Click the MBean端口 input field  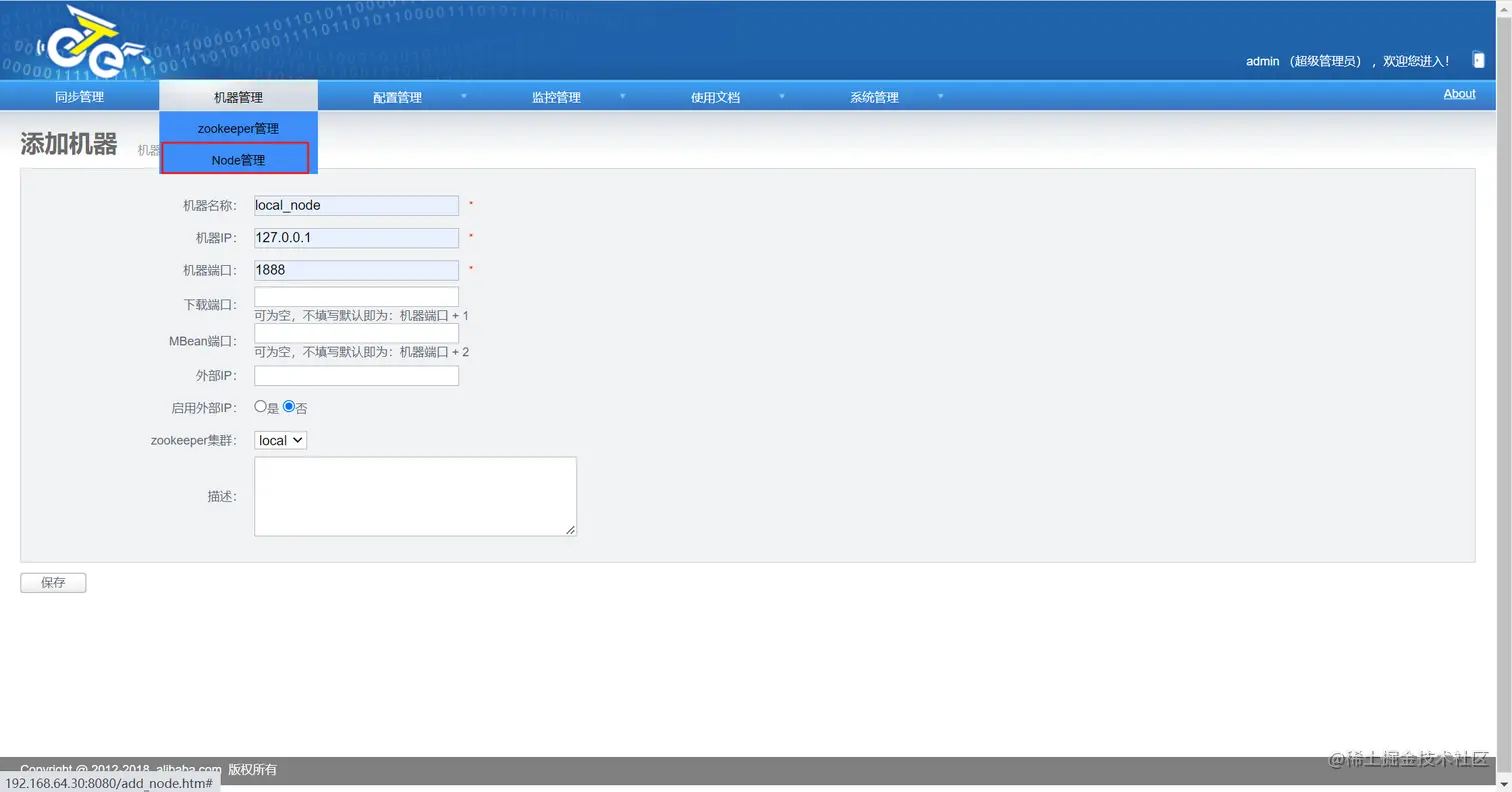coord(356,333)
